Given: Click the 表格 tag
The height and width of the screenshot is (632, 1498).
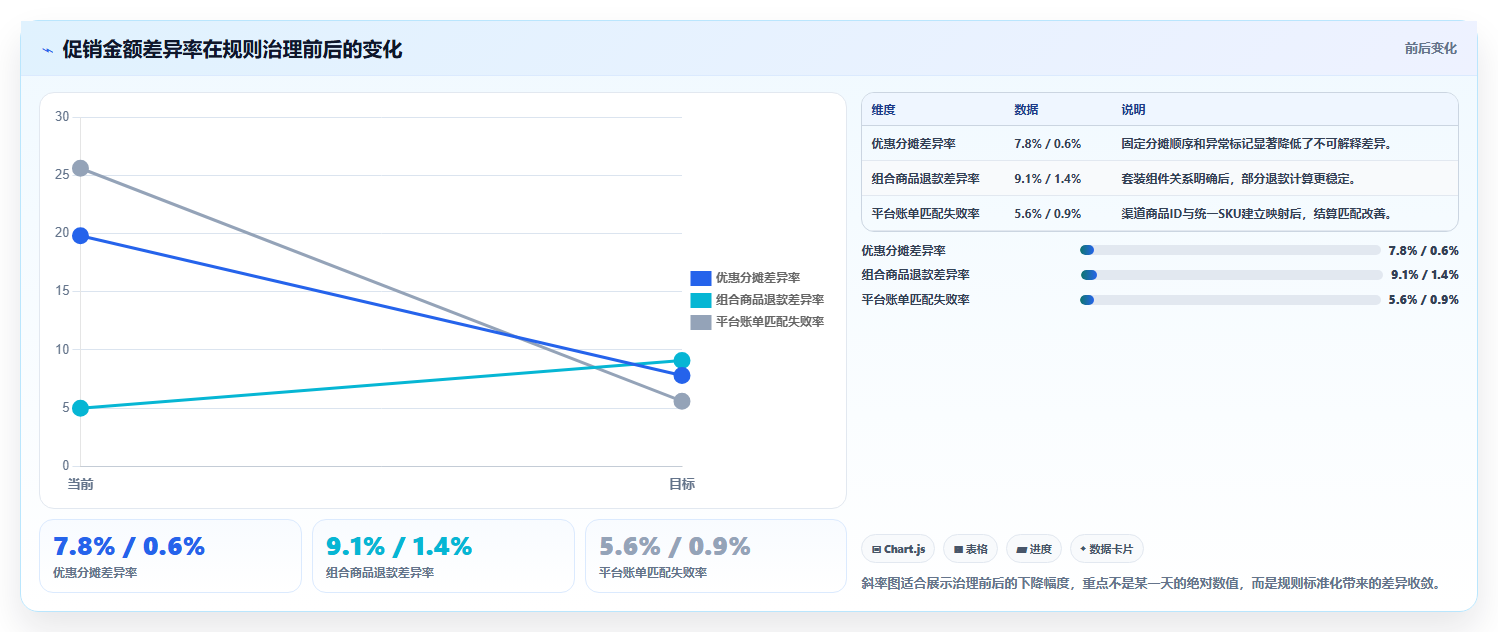Looking at the screenshot, I should [x=970, y=549].
